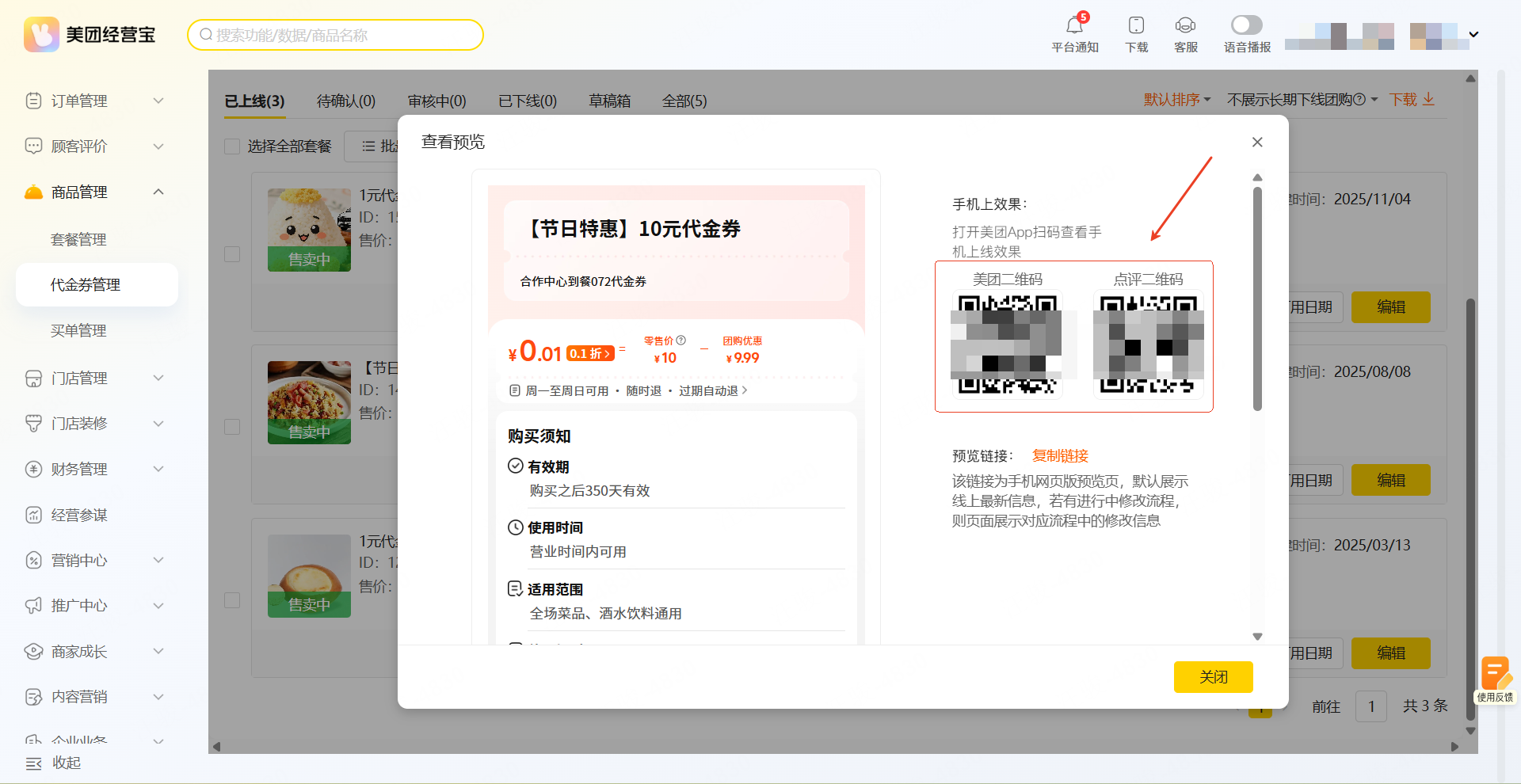The image size is (1521, 784).
Task: Check the first voucher row checkbox
Action: point(232,254)
